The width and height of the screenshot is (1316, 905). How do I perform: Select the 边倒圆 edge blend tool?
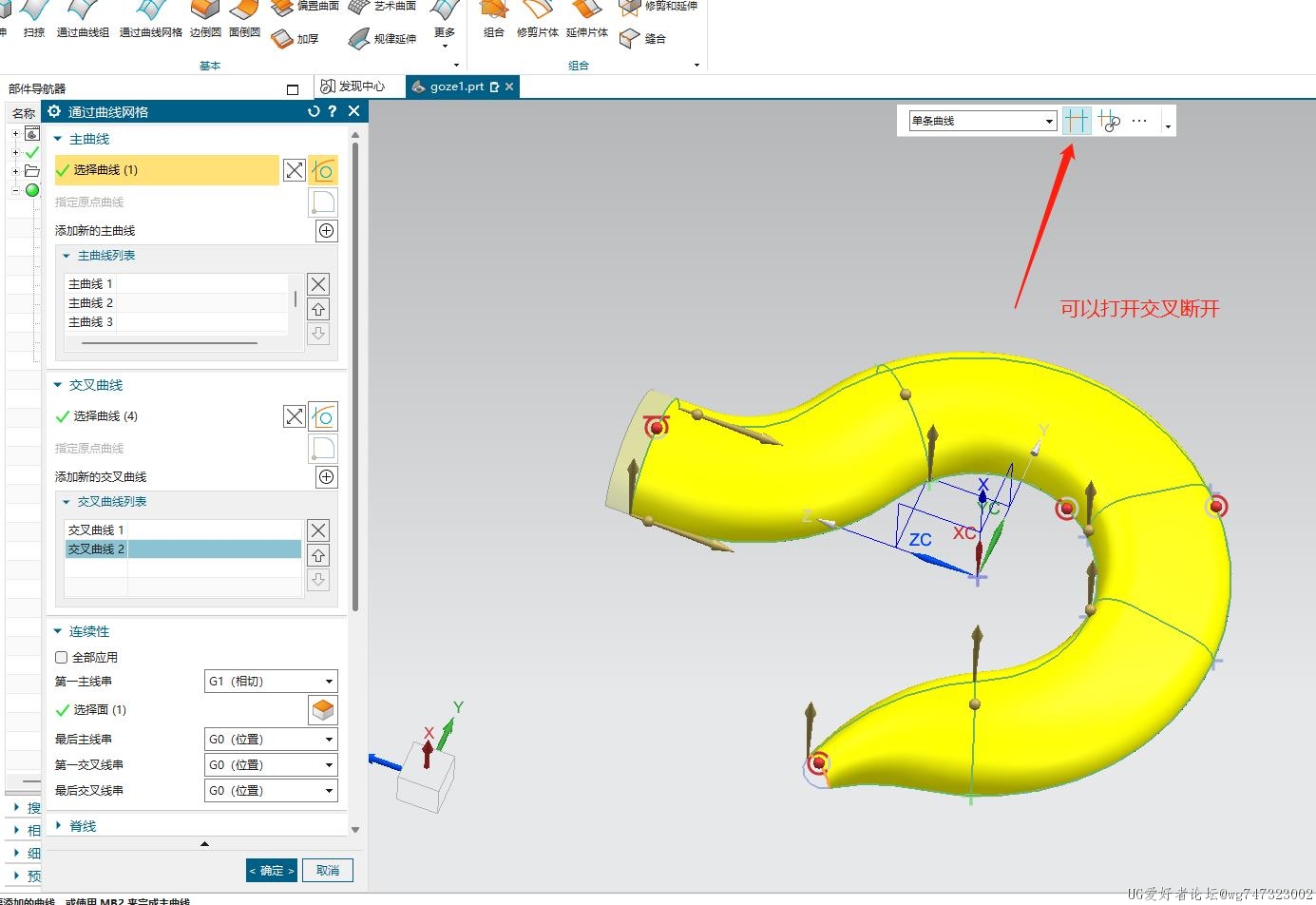205,21
